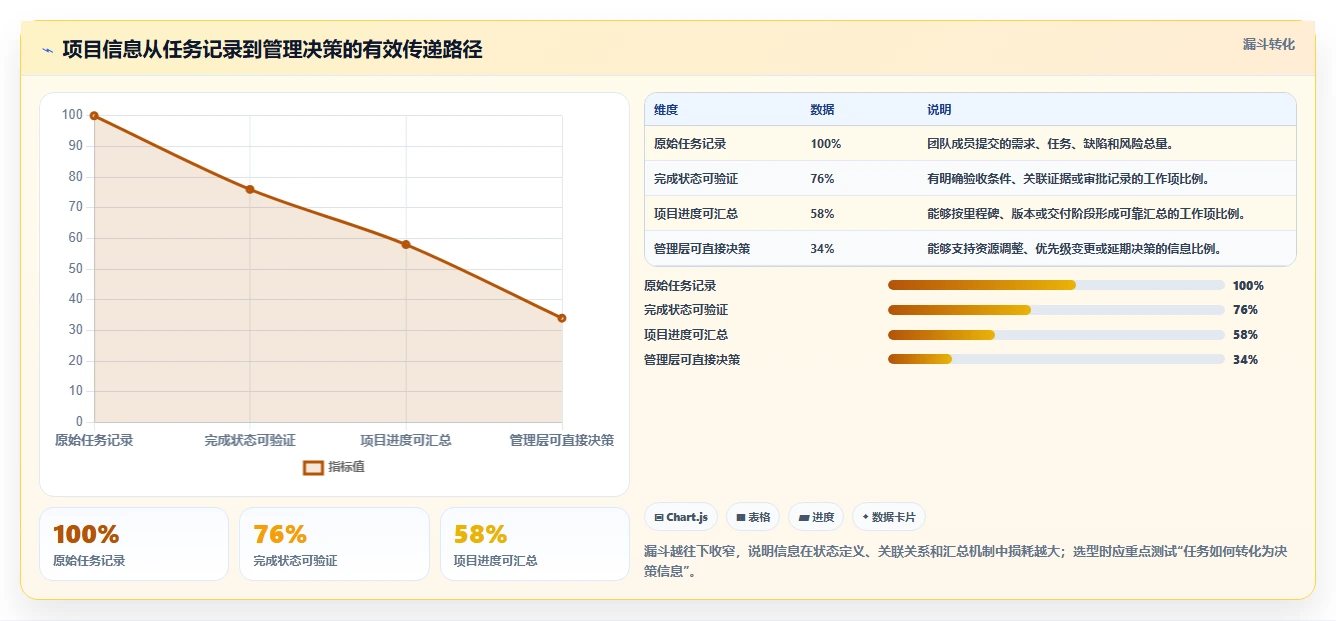Click the 指标值 legend label
Screen dimensions: 1336x621
346,467
